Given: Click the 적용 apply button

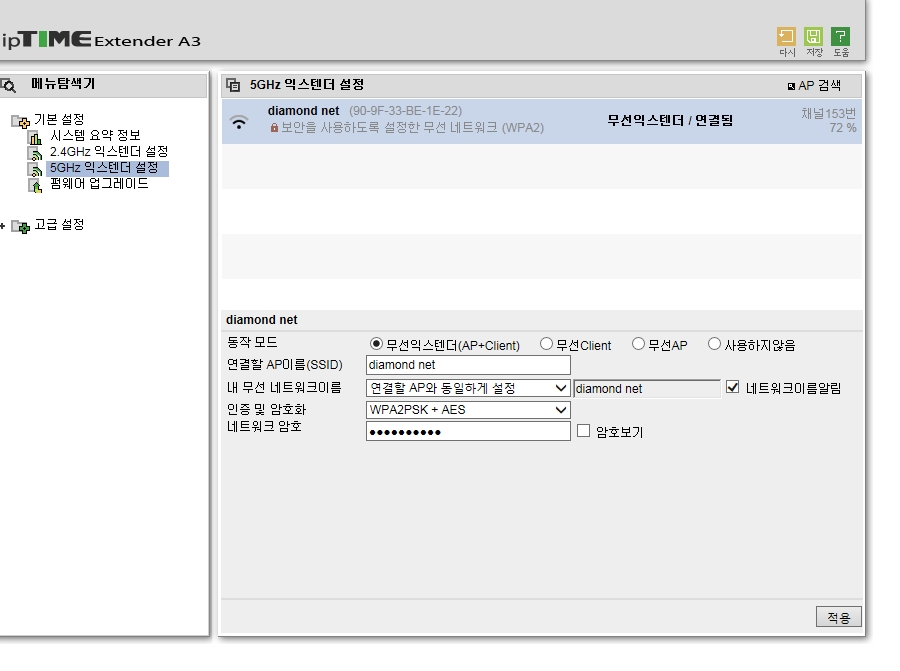Looking at the screenshot, I should click(x=839, y=617).
